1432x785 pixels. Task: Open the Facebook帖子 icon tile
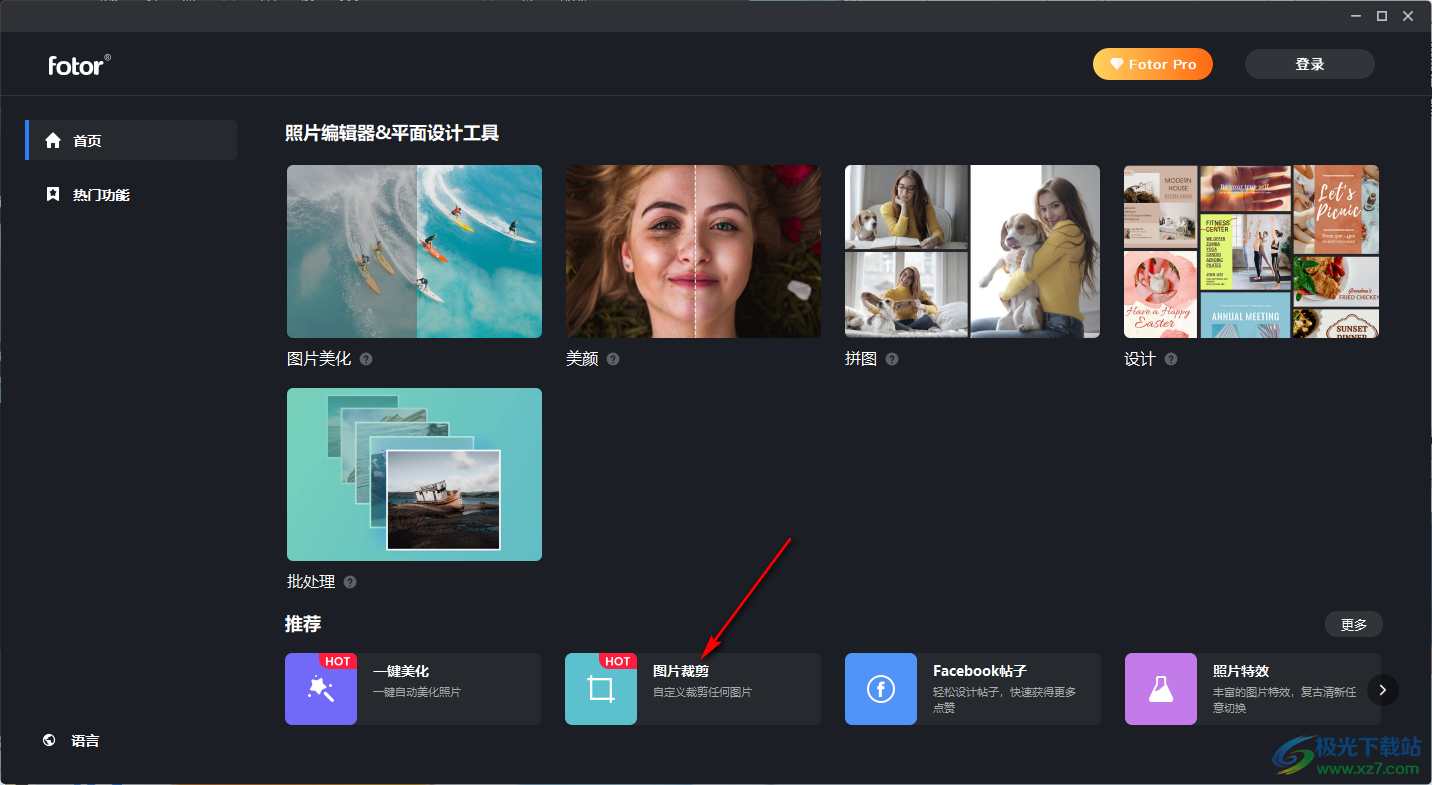pyautogui.click(x=881, y=689)
